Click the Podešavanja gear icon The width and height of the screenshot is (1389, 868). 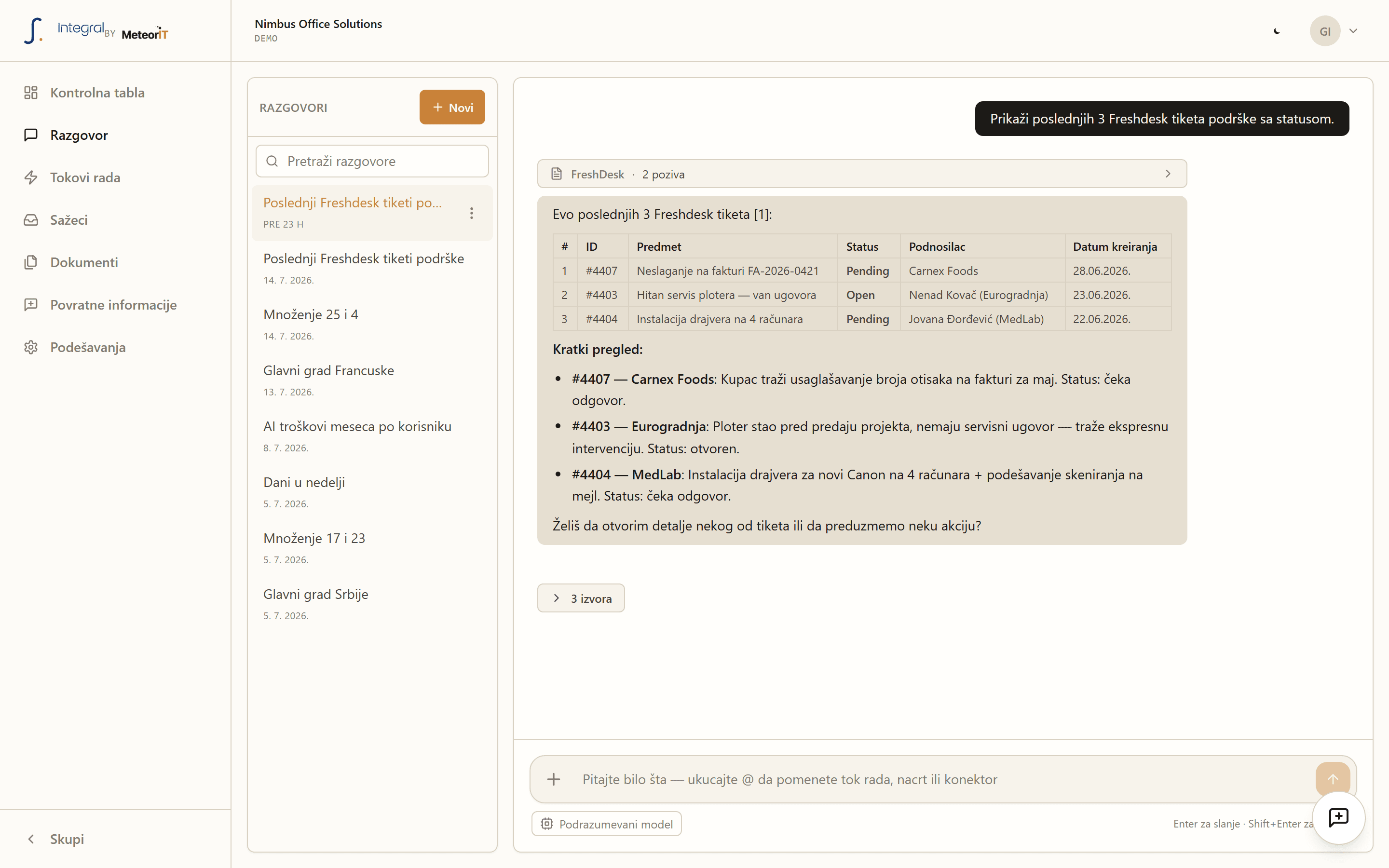tap(31, 347)
